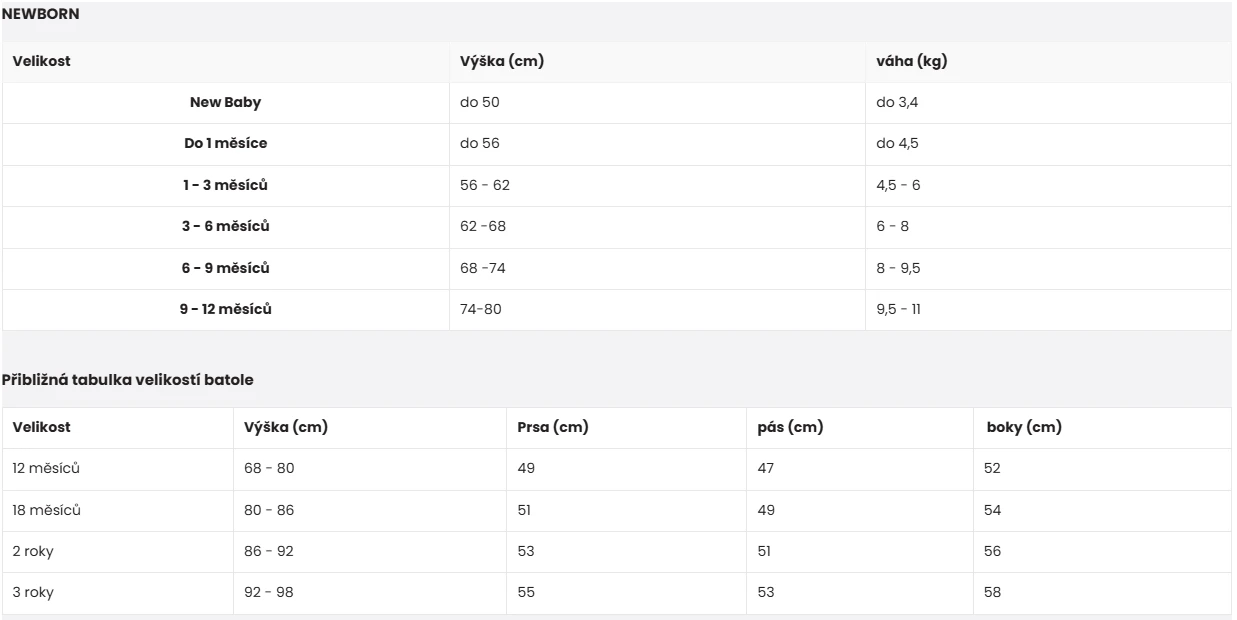Click the "9 - 12 měsíců" size label
This screenshot has width=1237, height=620.
(x=225, y=309)
